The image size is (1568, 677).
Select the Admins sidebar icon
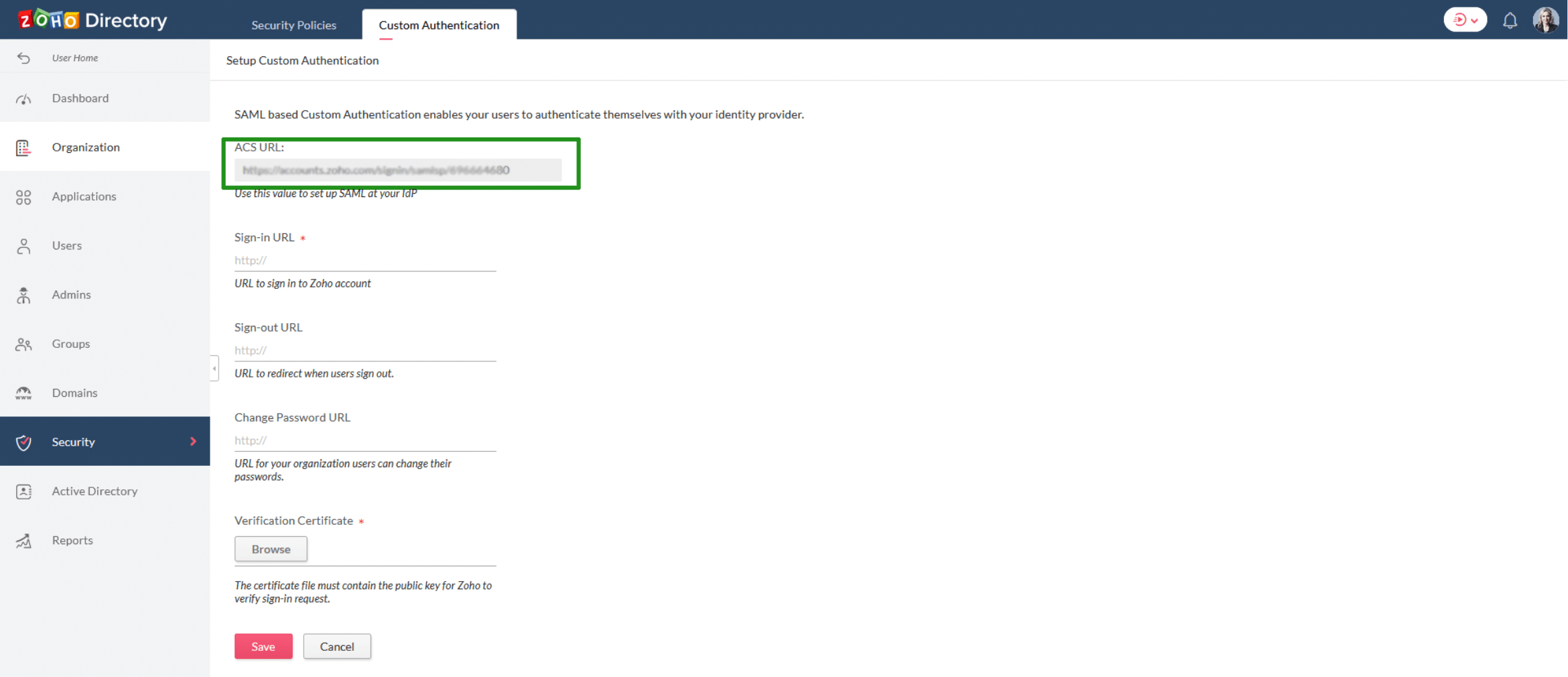pyautogui.click(x=23, y=294)
